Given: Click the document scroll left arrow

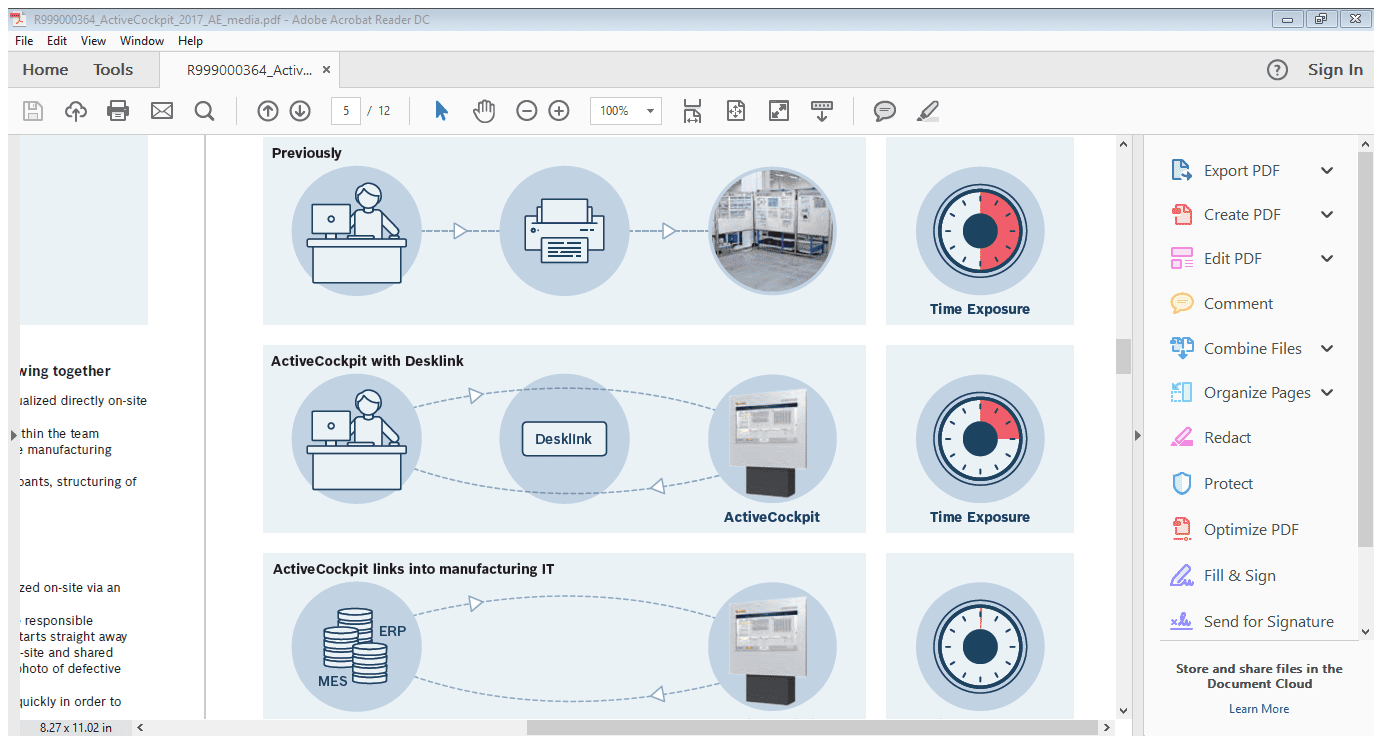Looking at the screenshot, I should click(140, 728).
